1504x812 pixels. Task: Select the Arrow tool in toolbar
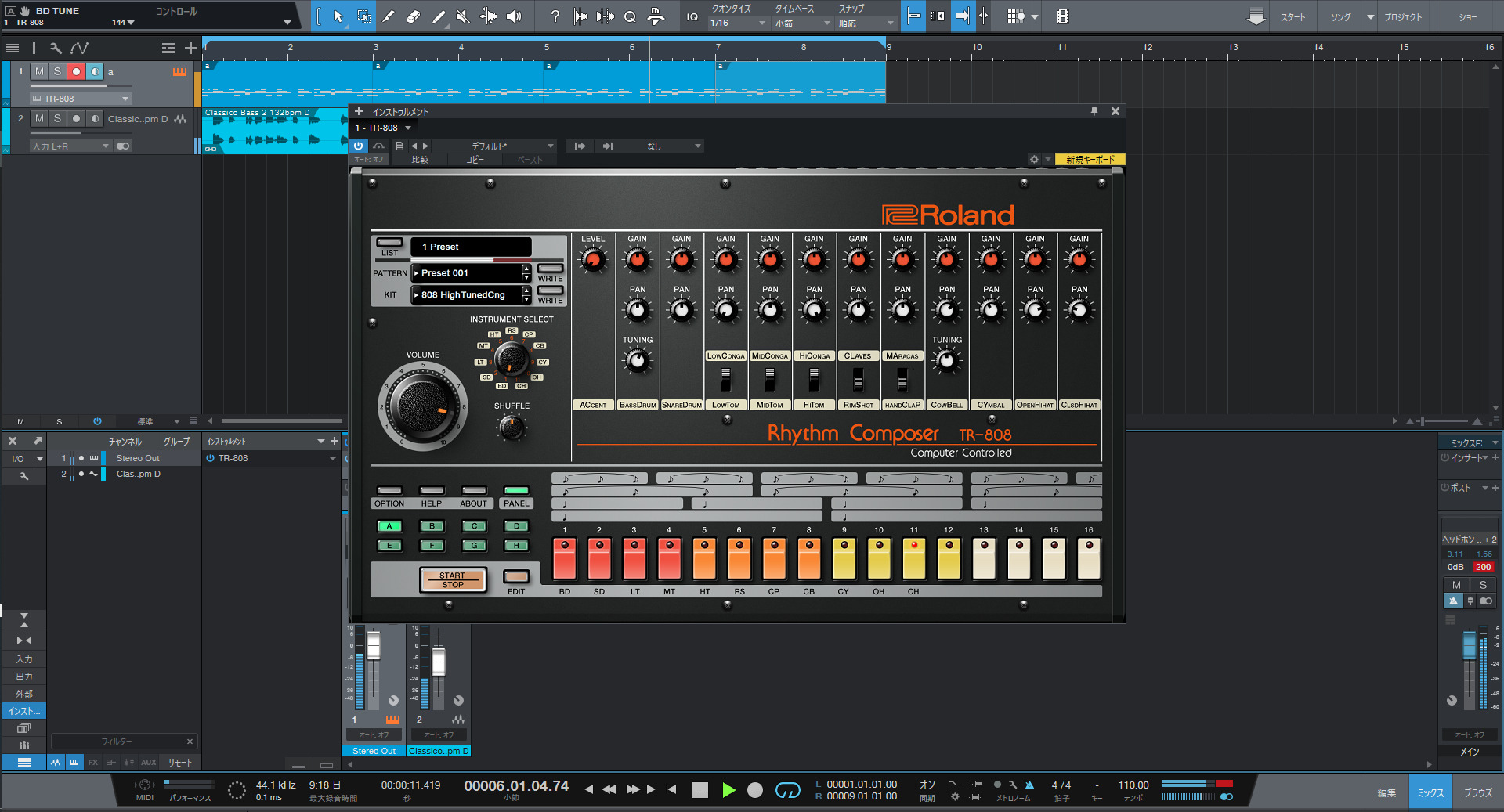338,16
